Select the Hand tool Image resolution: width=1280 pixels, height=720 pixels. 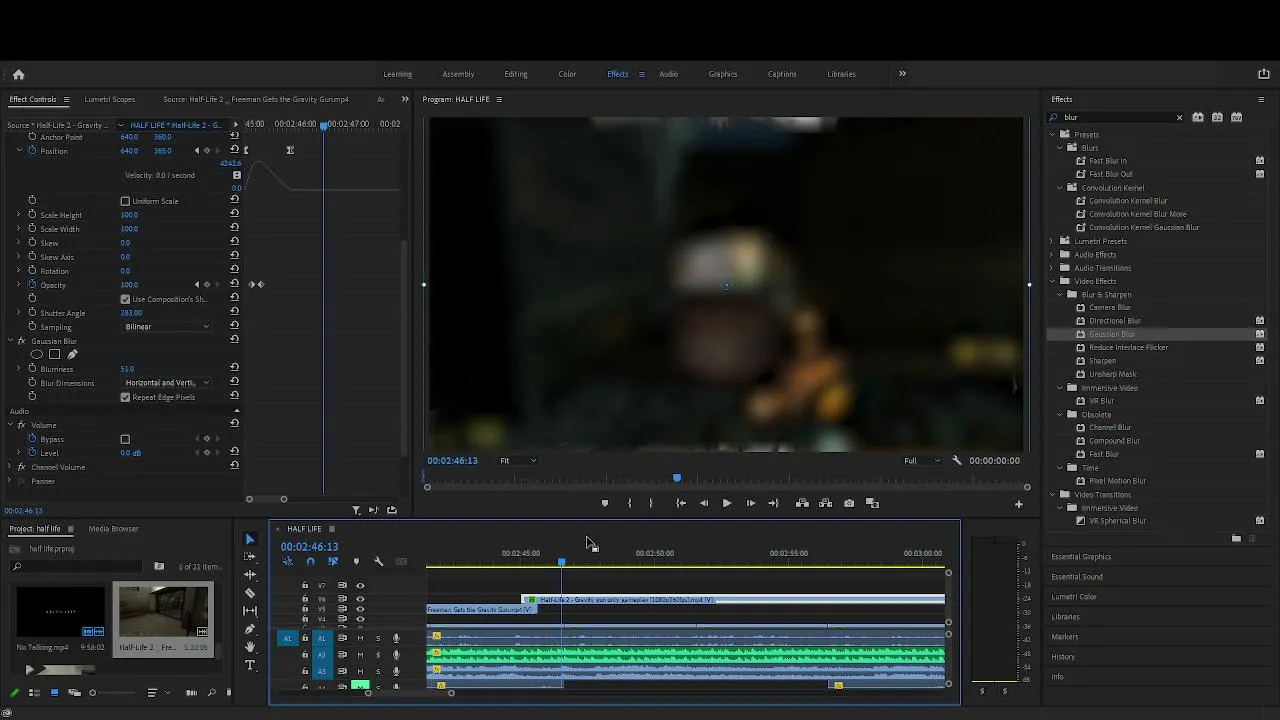pyautogui.click(x=250, y=647)
